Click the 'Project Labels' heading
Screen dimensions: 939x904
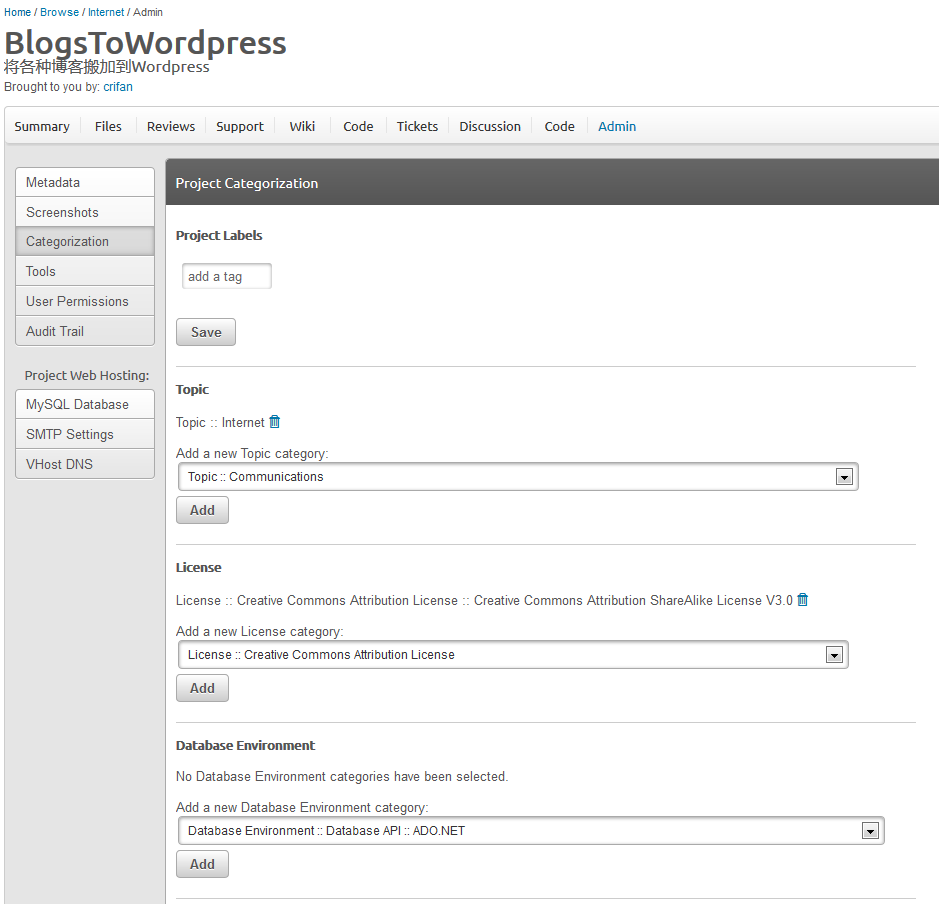(x=219, y=235)
